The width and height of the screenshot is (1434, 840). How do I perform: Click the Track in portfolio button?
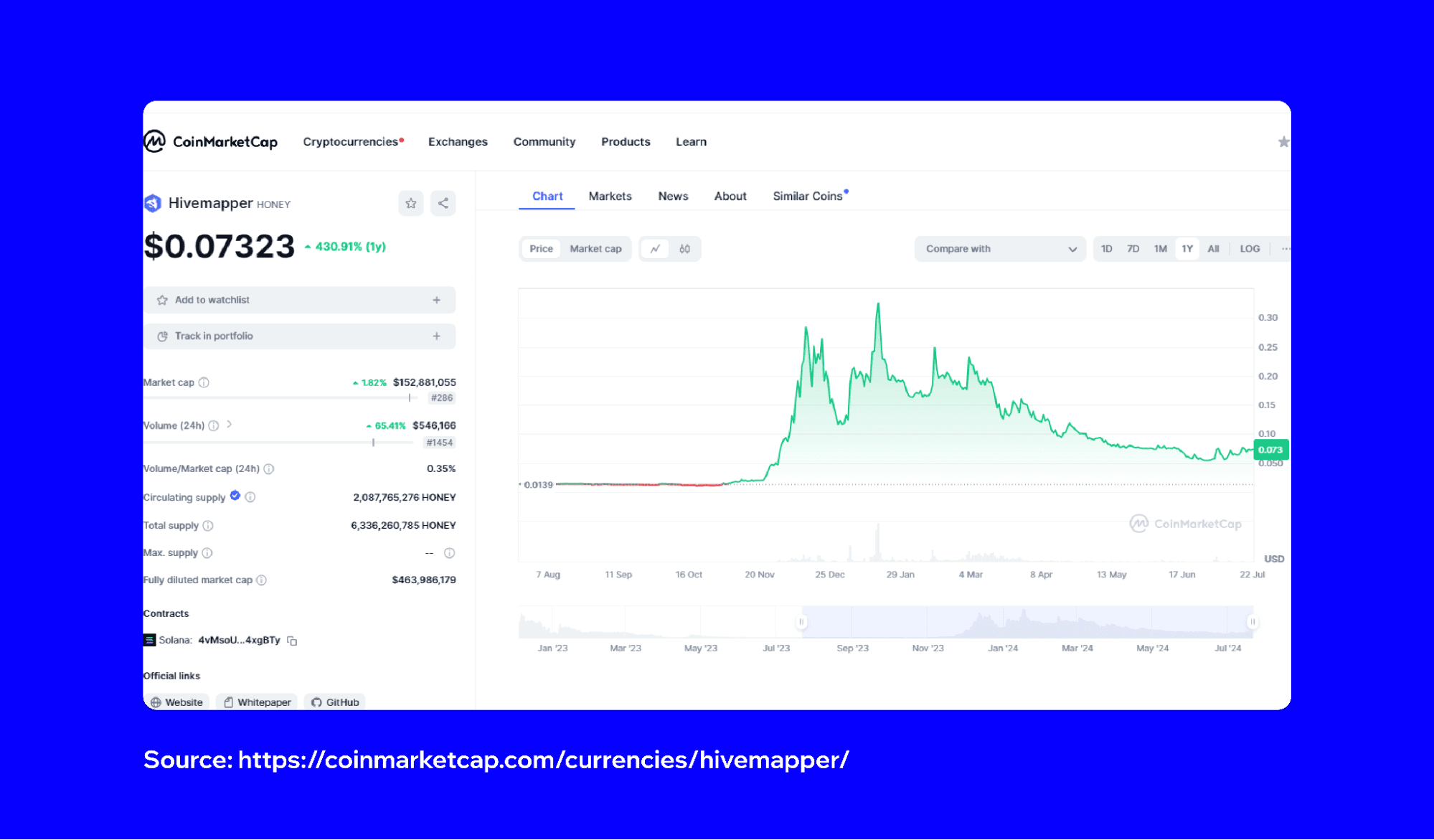pyautogui.click(x=299, y=336)
